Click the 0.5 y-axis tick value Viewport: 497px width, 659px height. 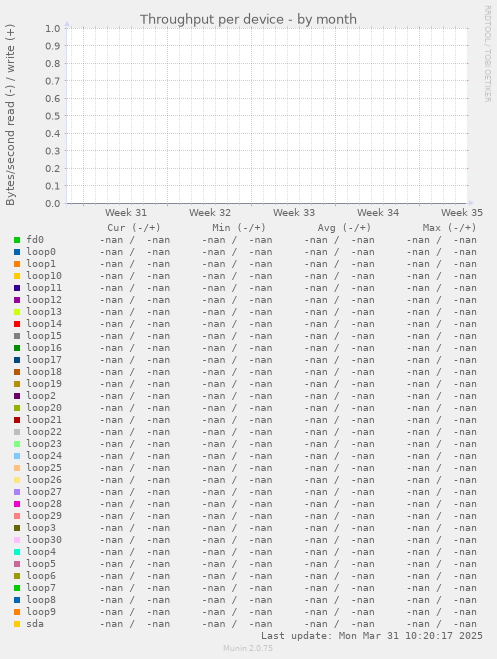pos(53,116)
